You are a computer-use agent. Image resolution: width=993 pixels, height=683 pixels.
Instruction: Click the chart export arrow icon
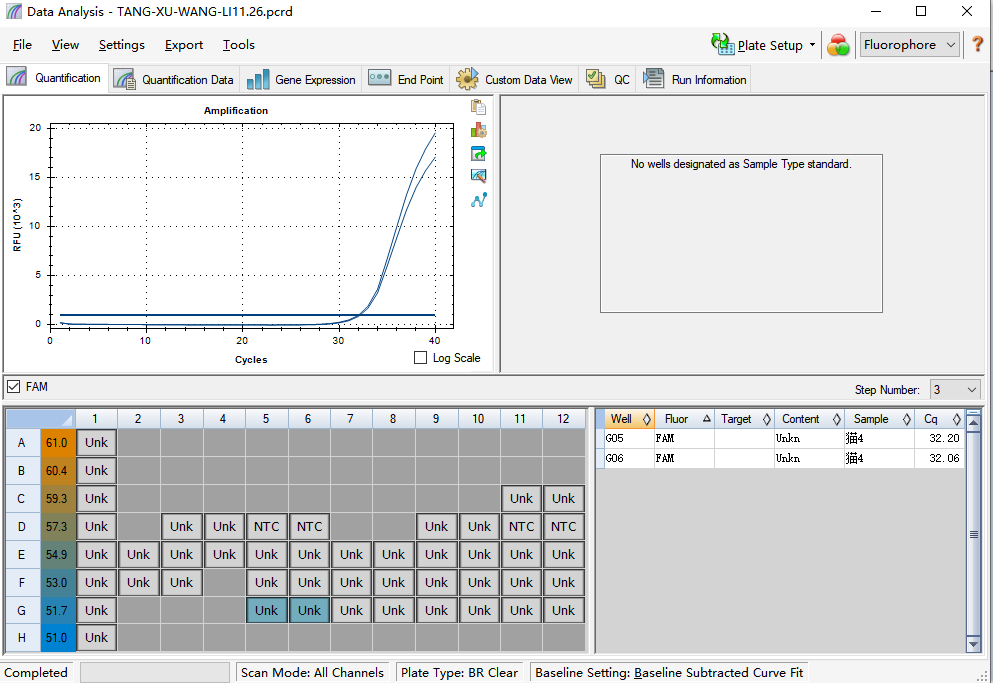(x=478, y=153)
